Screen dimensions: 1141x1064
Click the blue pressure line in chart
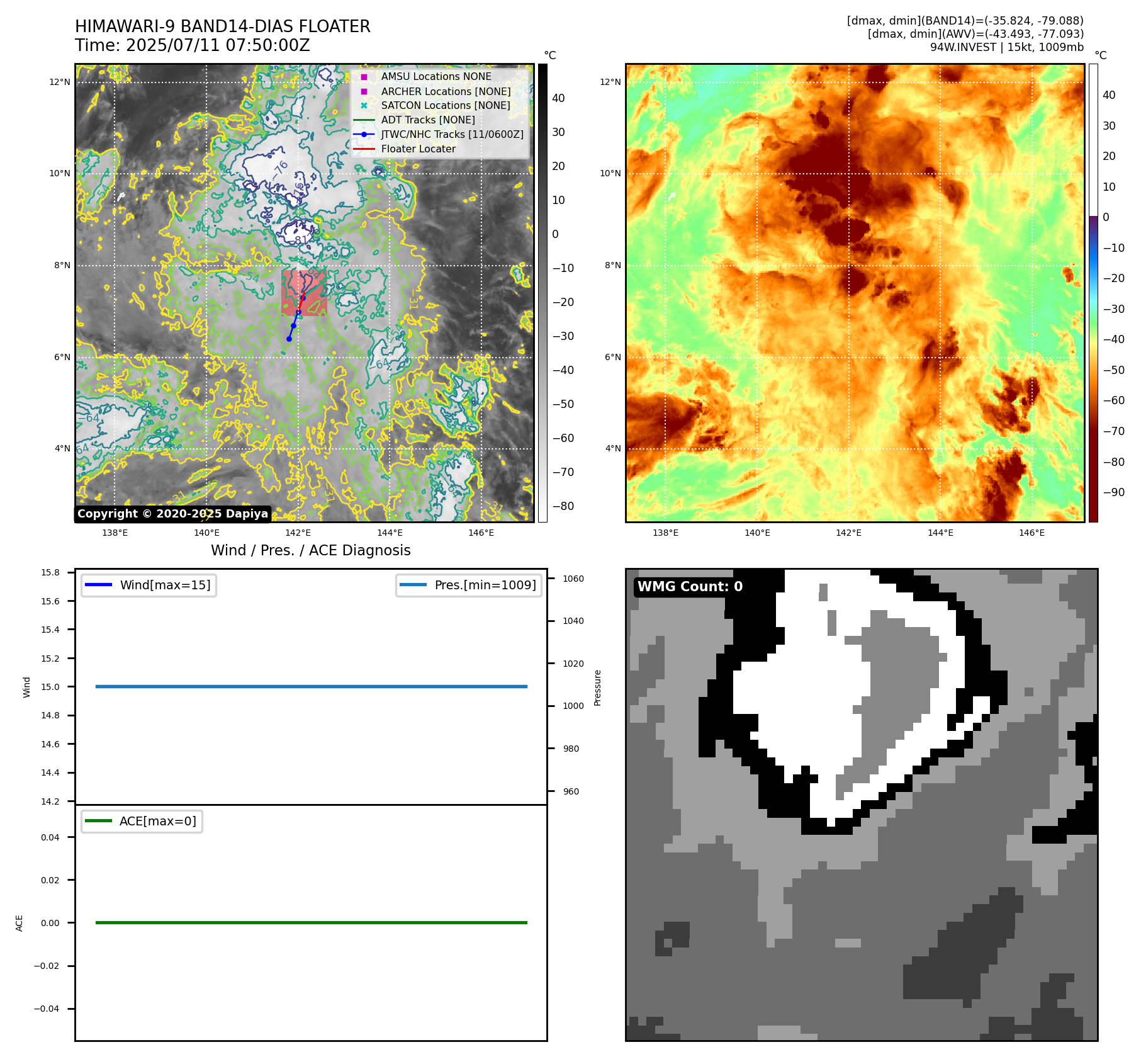pos(311,686)
